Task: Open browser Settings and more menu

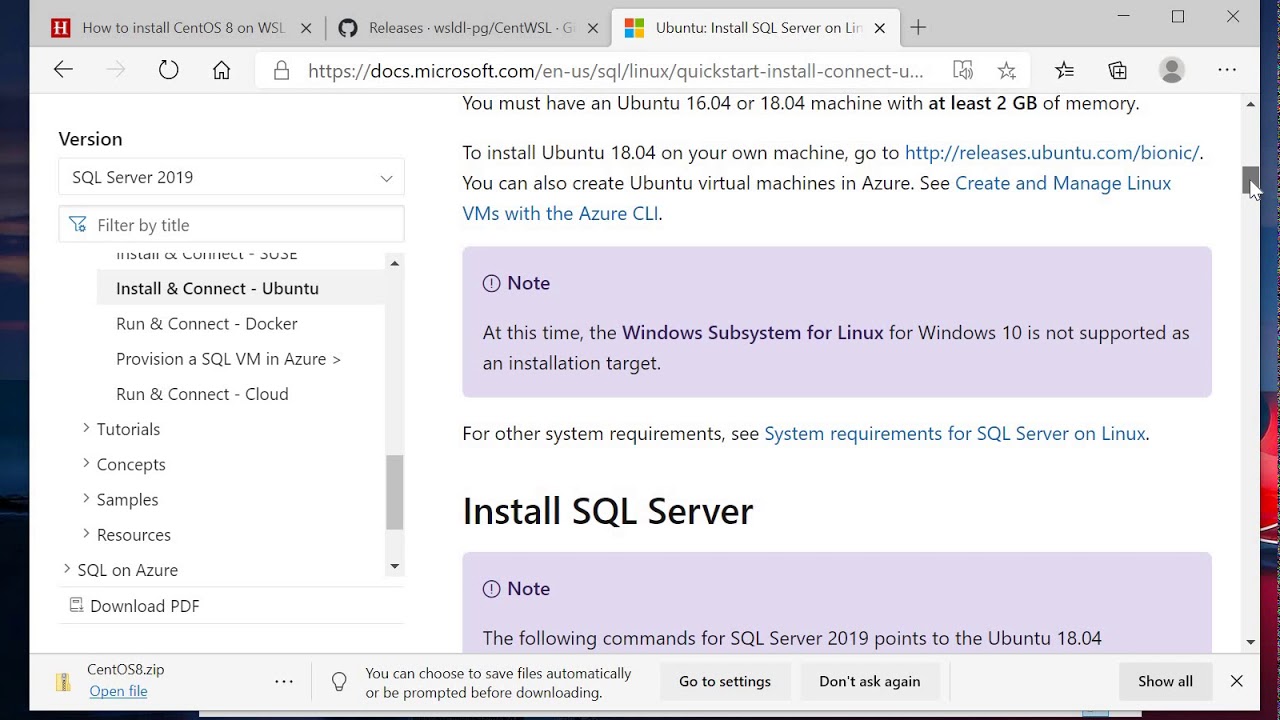Action: [x=1227, y=70]
